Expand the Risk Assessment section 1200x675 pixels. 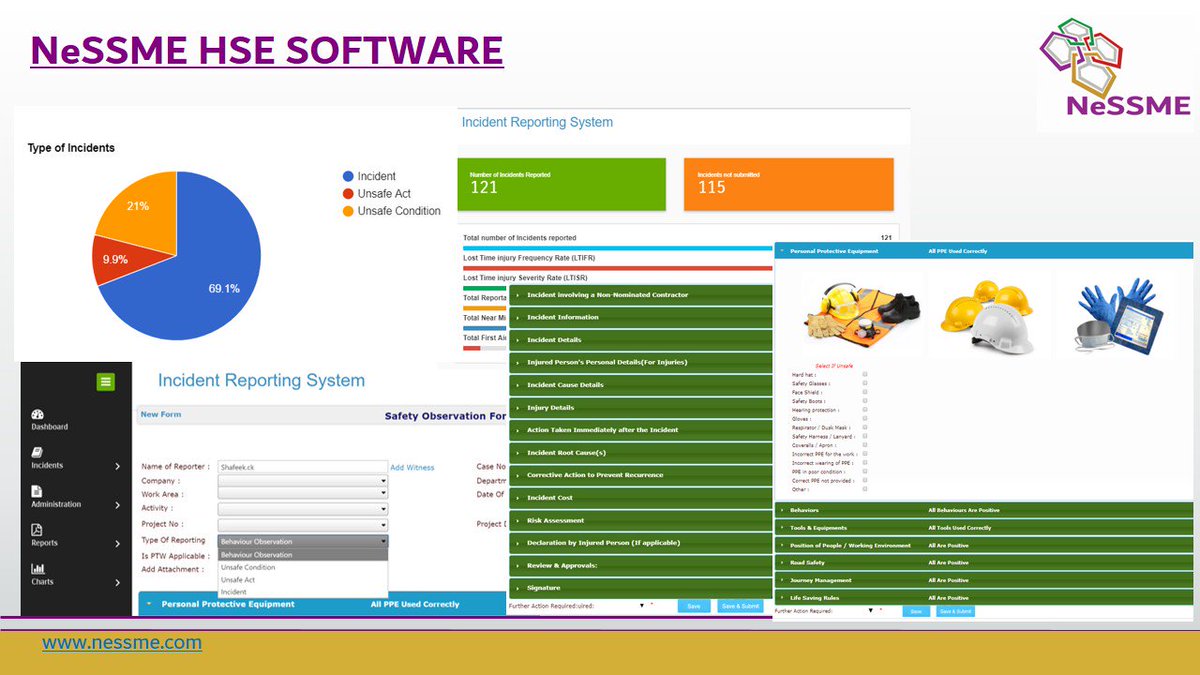(641, 520)
